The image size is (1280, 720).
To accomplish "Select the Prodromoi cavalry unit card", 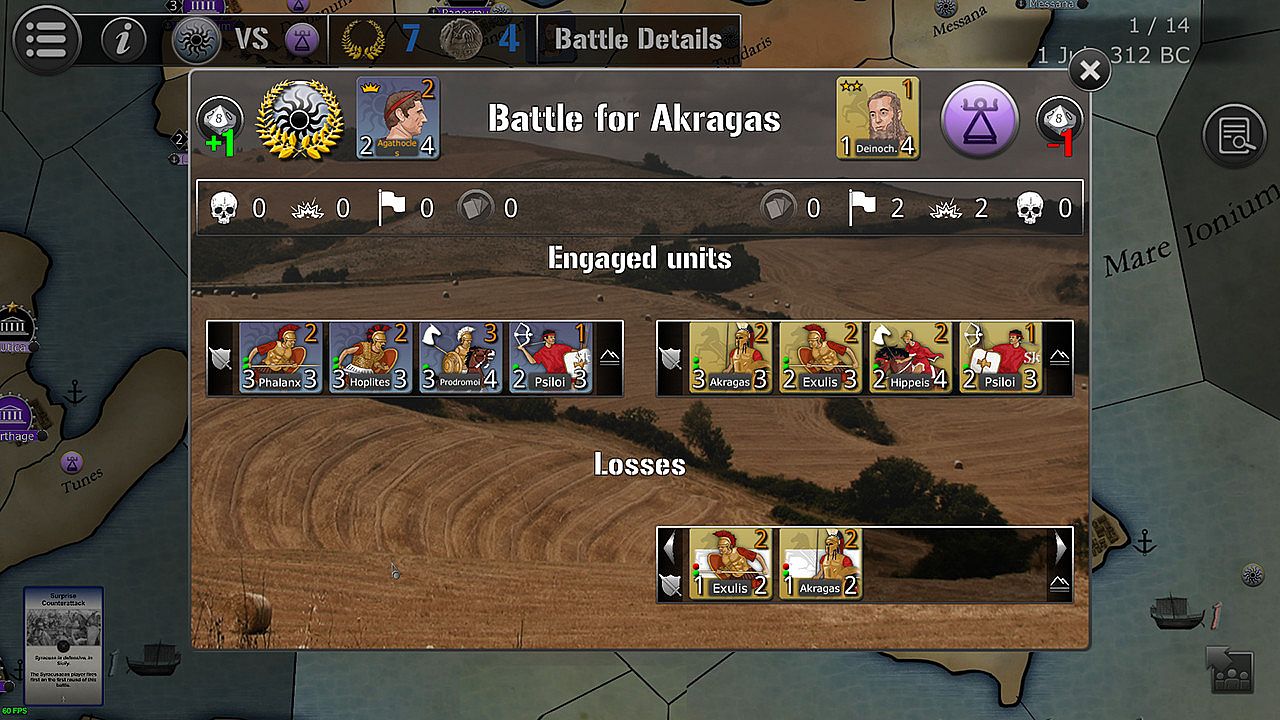I will click(x=460, y=357).
